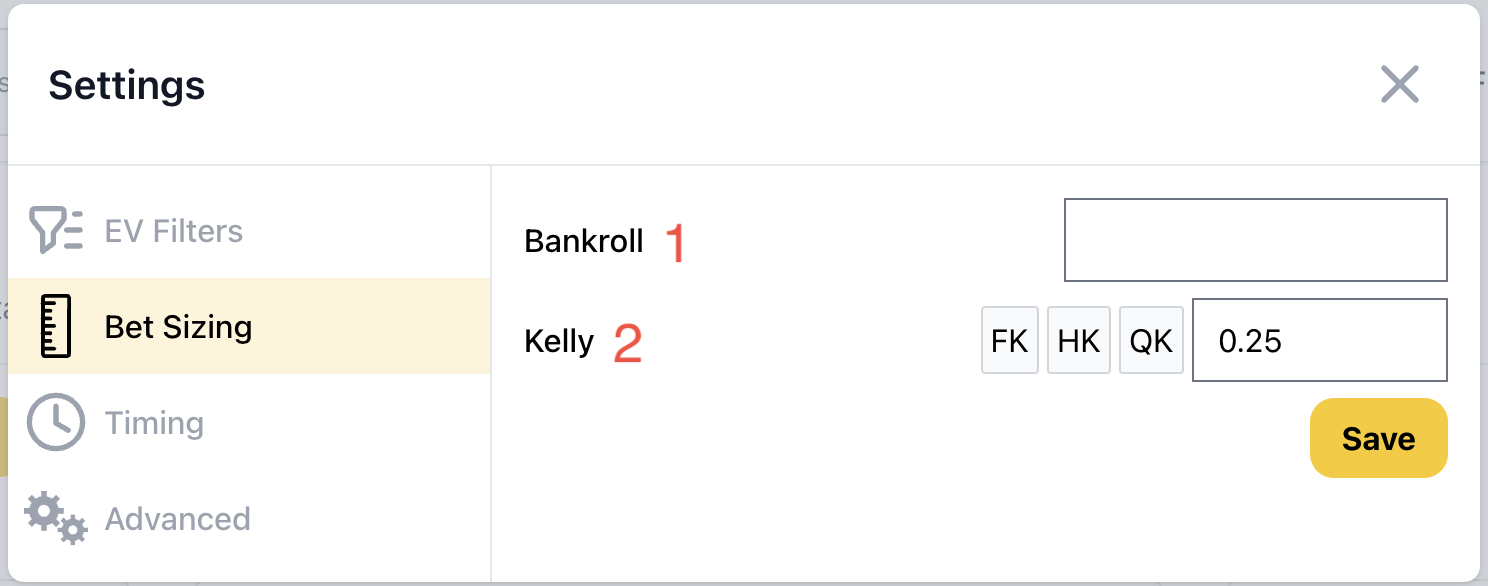Save the bet sizing settings
Viewport: 1488px width, 586px height.
tap(1379, 438)
